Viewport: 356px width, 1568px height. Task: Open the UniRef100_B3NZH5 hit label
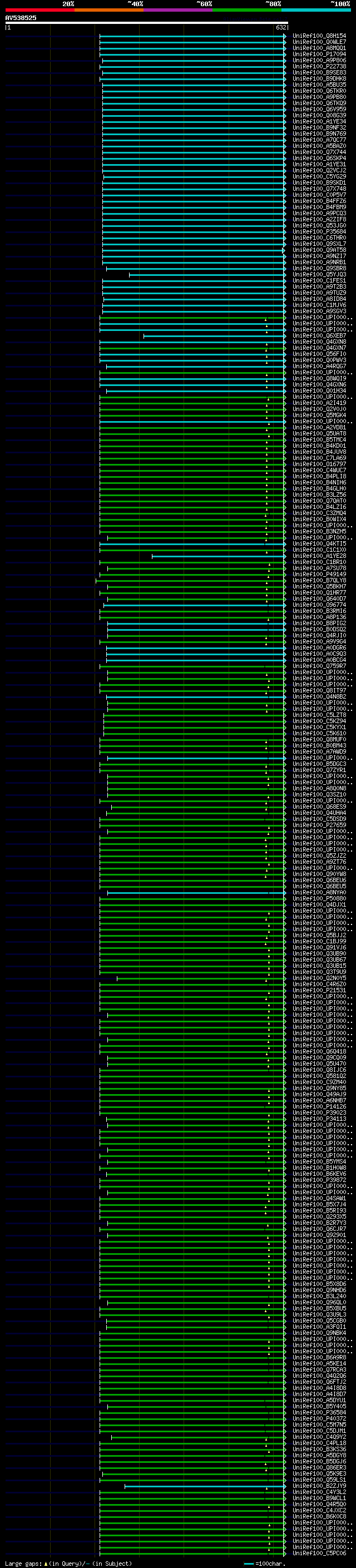[319, 531]
